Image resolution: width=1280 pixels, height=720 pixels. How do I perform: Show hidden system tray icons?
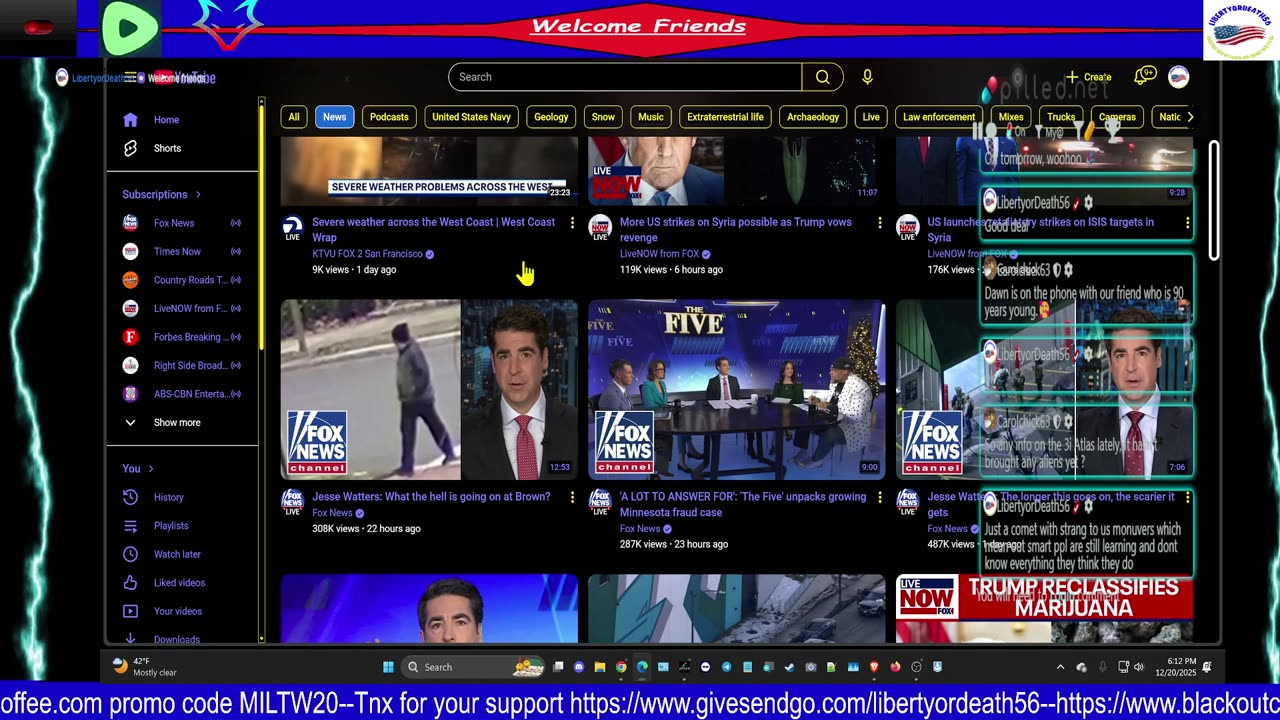(1060, 667)
